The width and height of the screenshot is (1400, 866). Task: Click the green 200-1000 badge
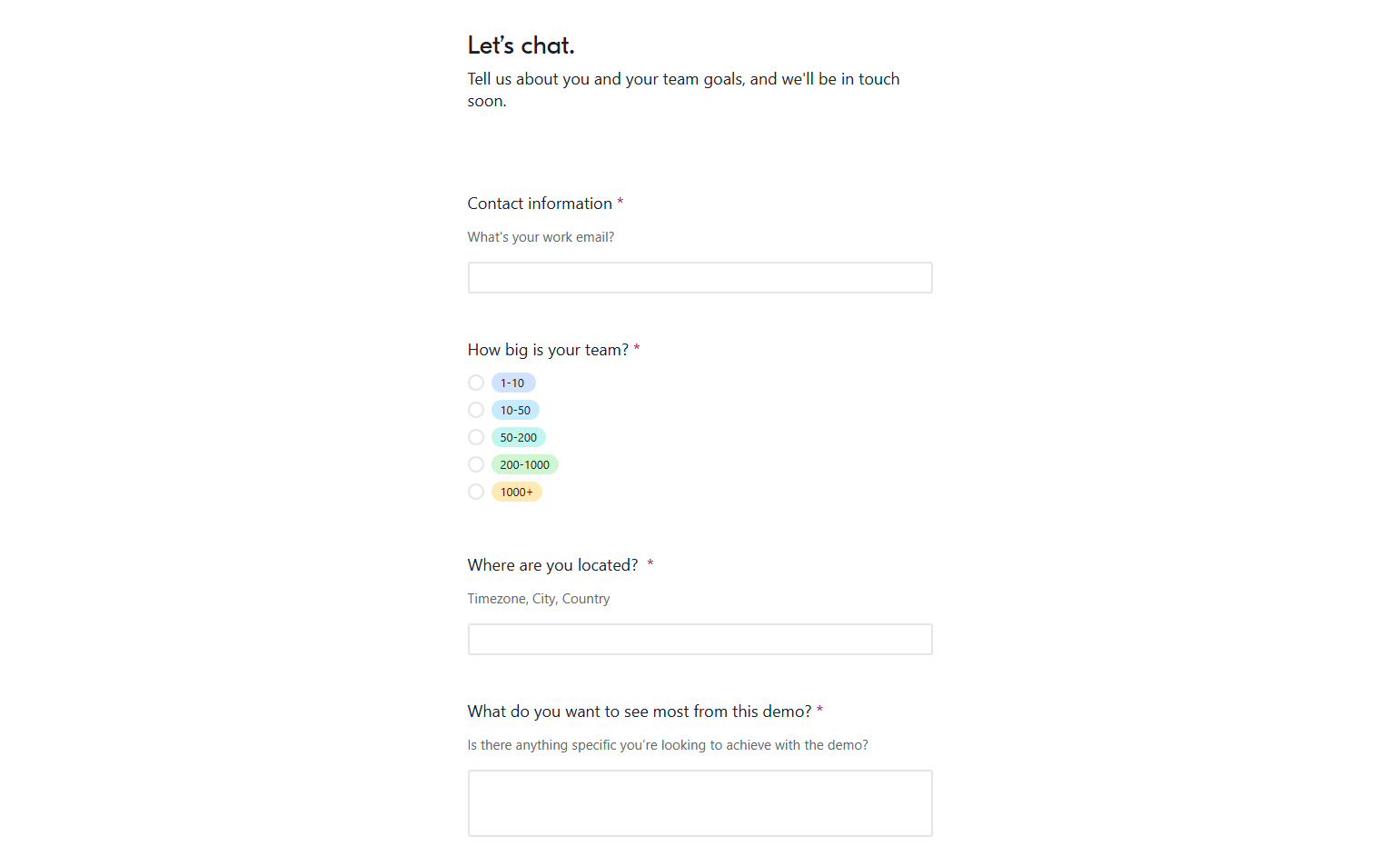(524, 464)
